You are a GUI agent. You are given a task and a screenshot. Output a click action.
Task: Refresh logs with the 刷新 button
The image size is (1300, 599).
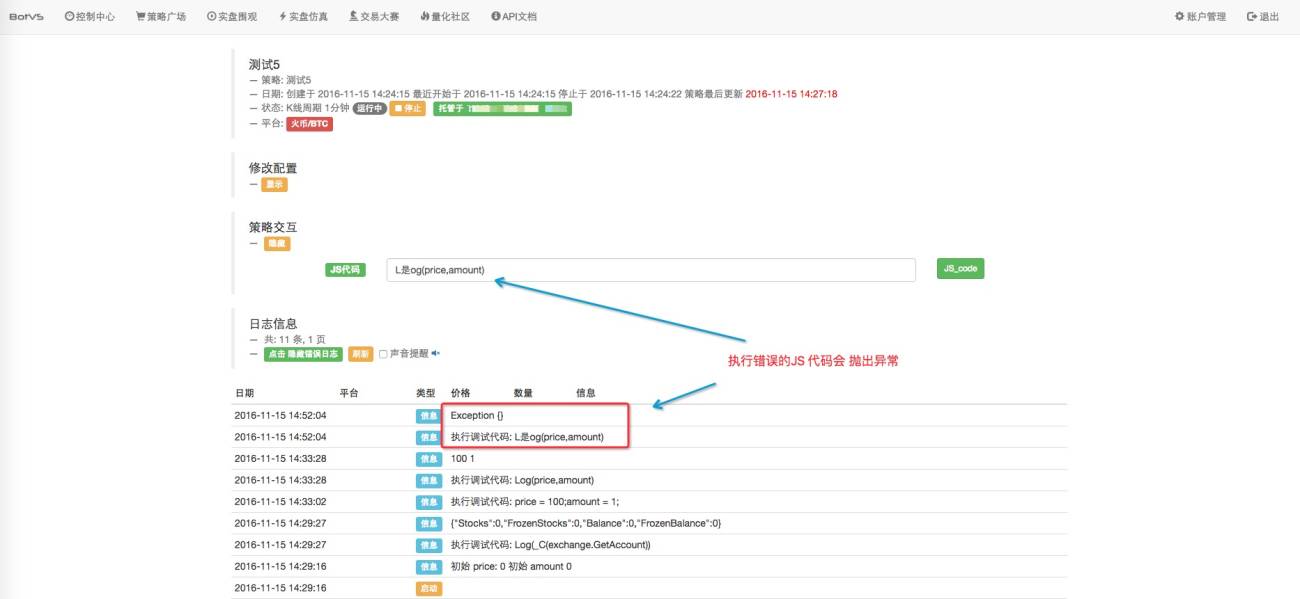coord(361,354)
